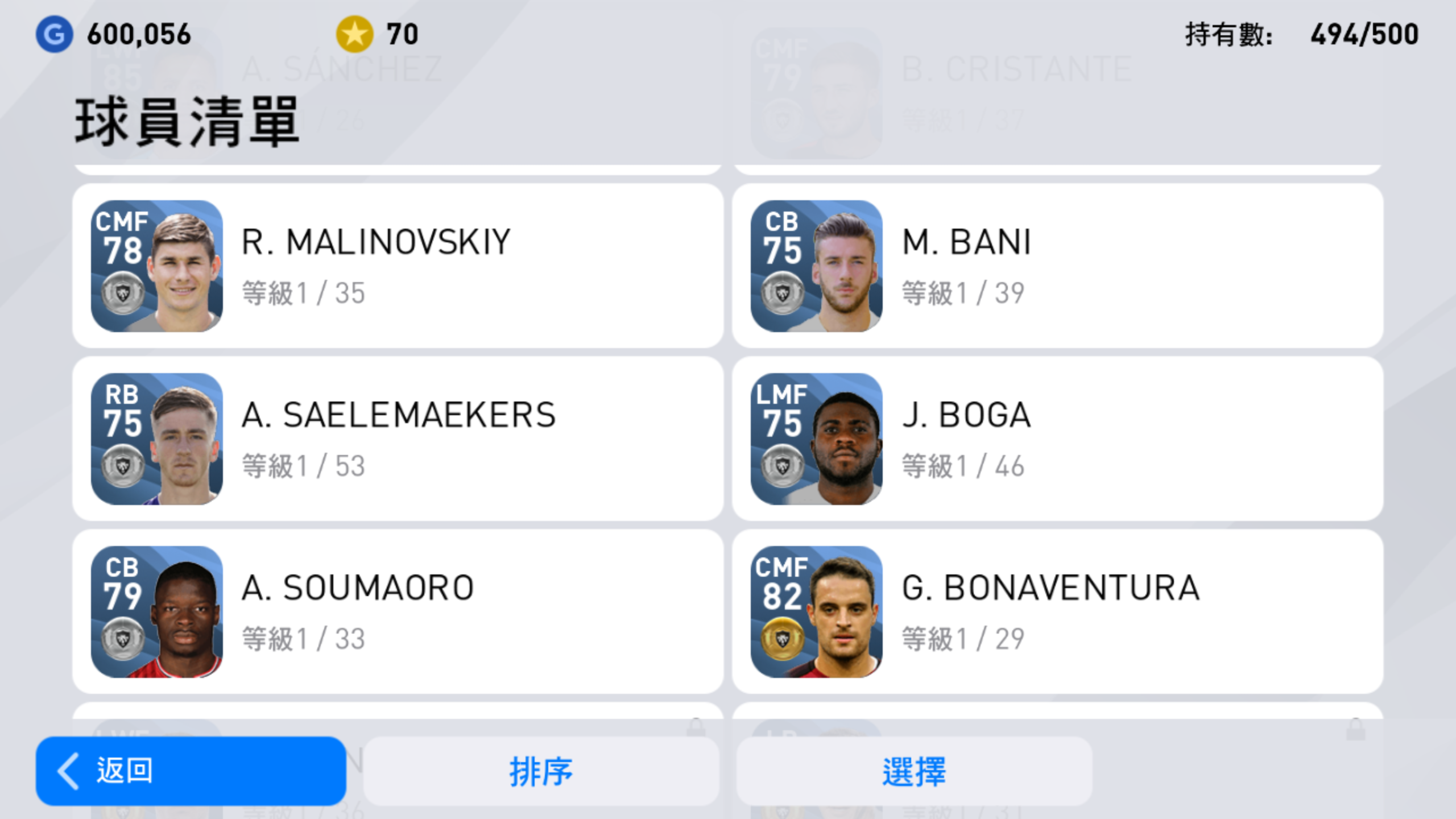
Task: Tap the 600,056 GP balance
Action: click(139, 34)
